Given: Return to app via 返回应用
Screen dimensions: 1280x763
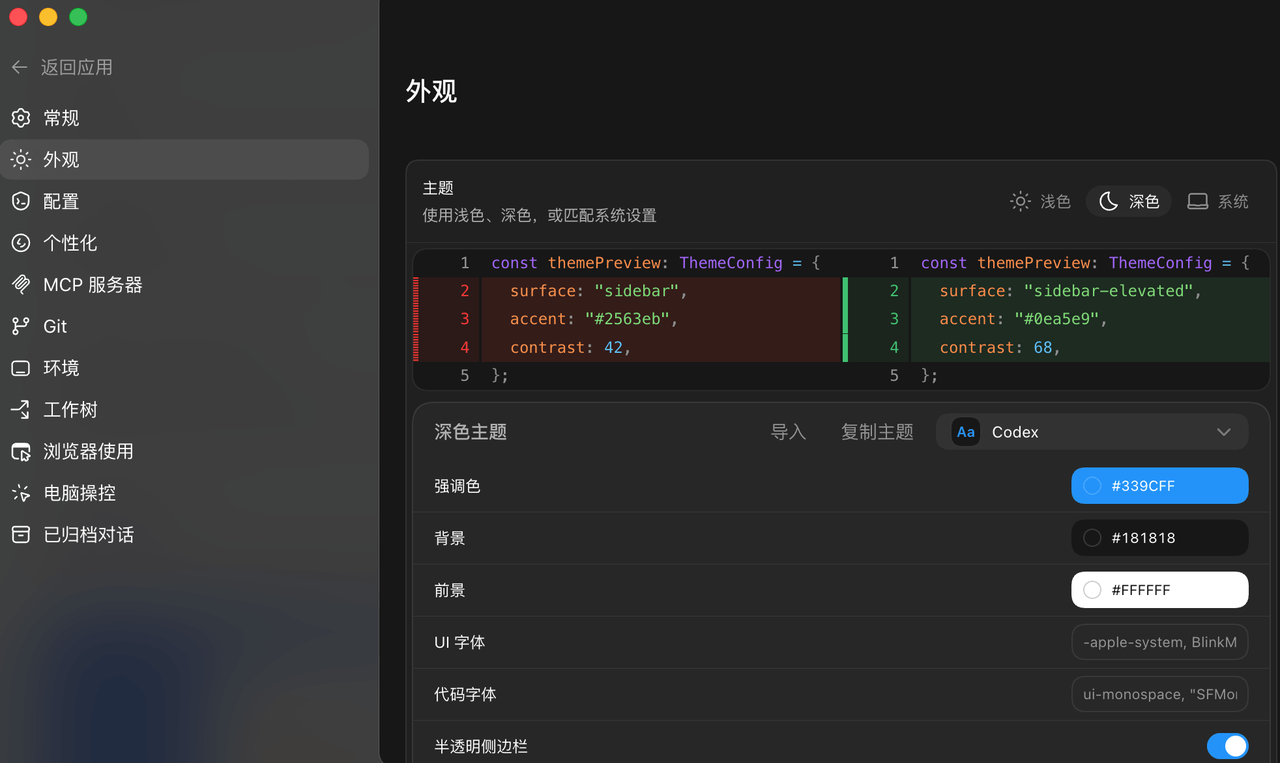Looking at the screenshot, I should (x=62, y=67).
